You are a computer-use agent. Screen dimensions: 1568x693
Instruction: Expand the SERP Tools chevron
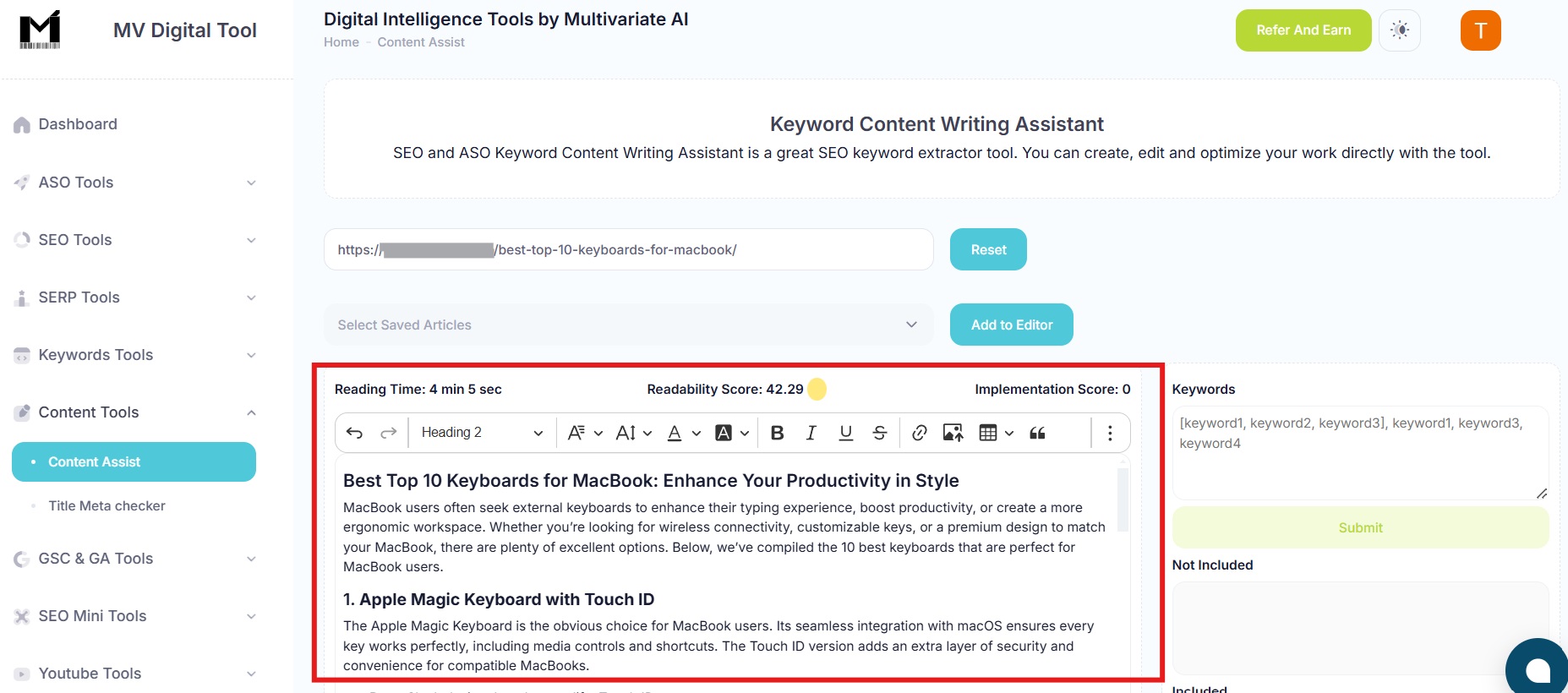tap(251, 297)
